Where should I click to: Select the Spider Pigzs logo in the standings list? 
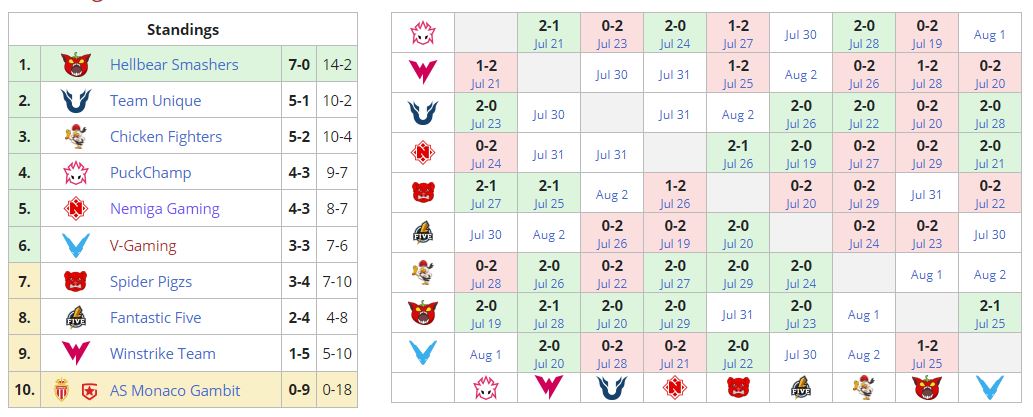coord(75,281)
